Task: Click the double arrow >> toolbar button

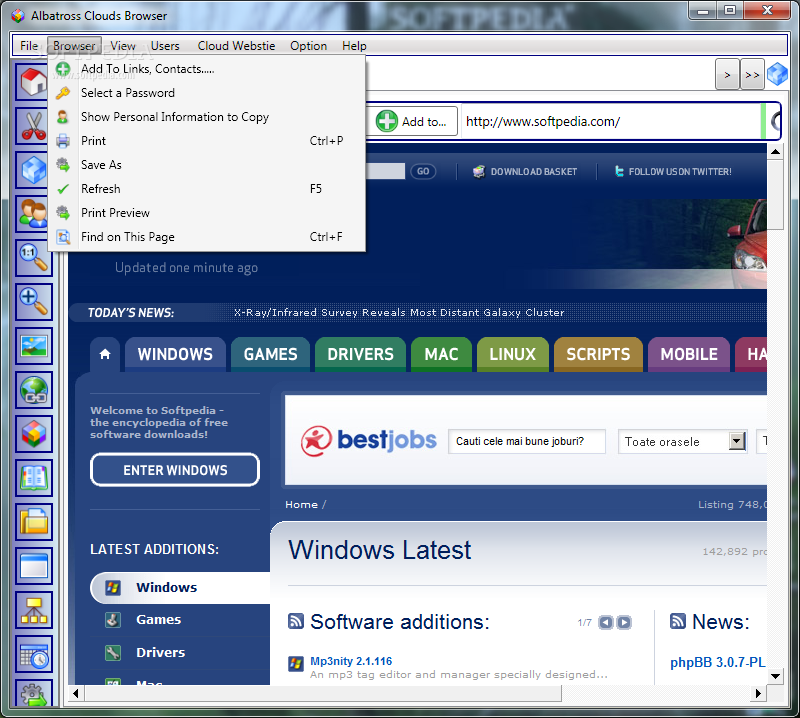Action: point(752,75)
